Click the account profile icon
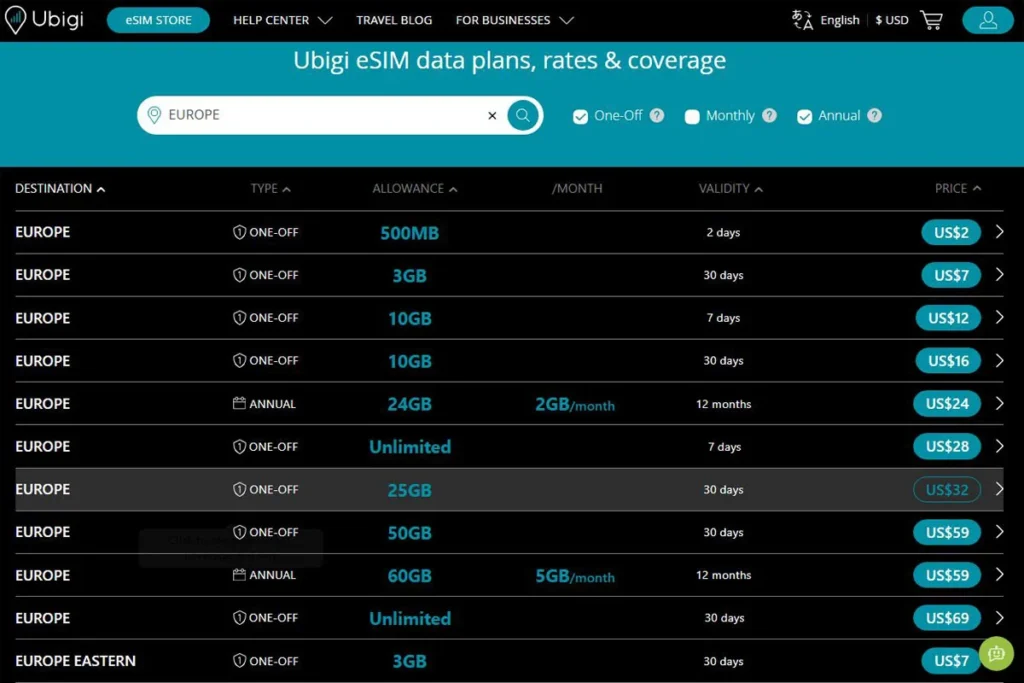The height and width of the screenshot is (683, 1024). (x=988, y=19)
